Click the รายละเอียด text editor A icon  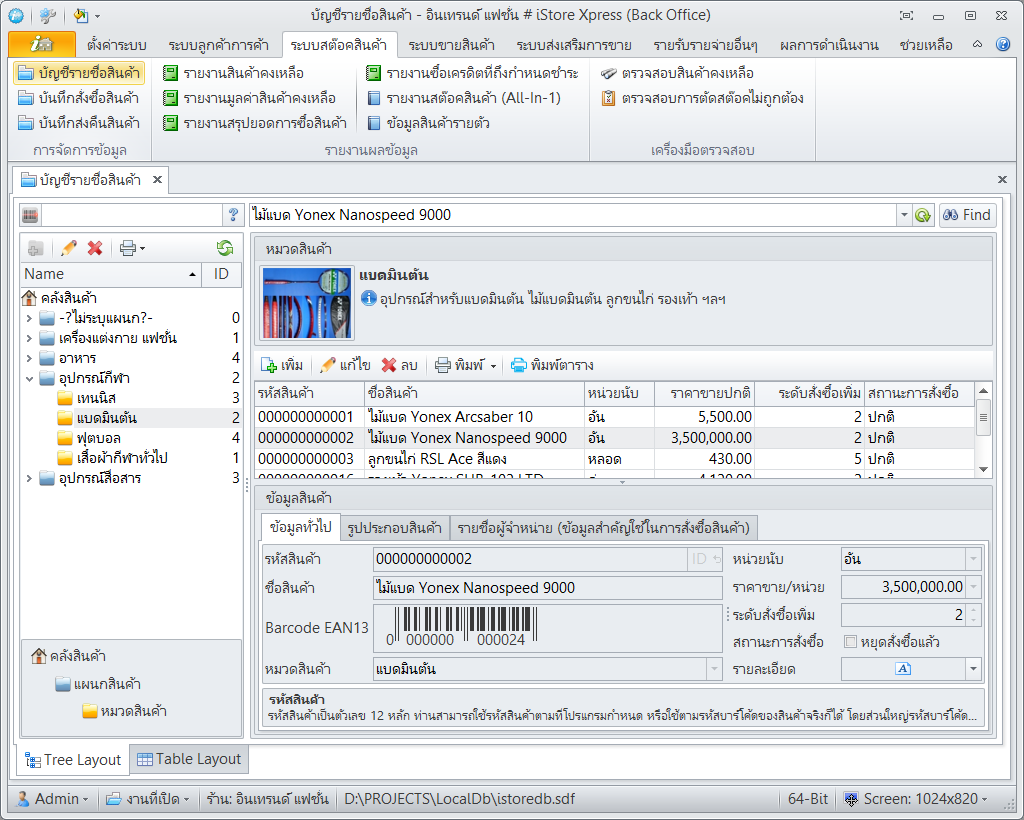pyautogui.click(x=903, y=669)
